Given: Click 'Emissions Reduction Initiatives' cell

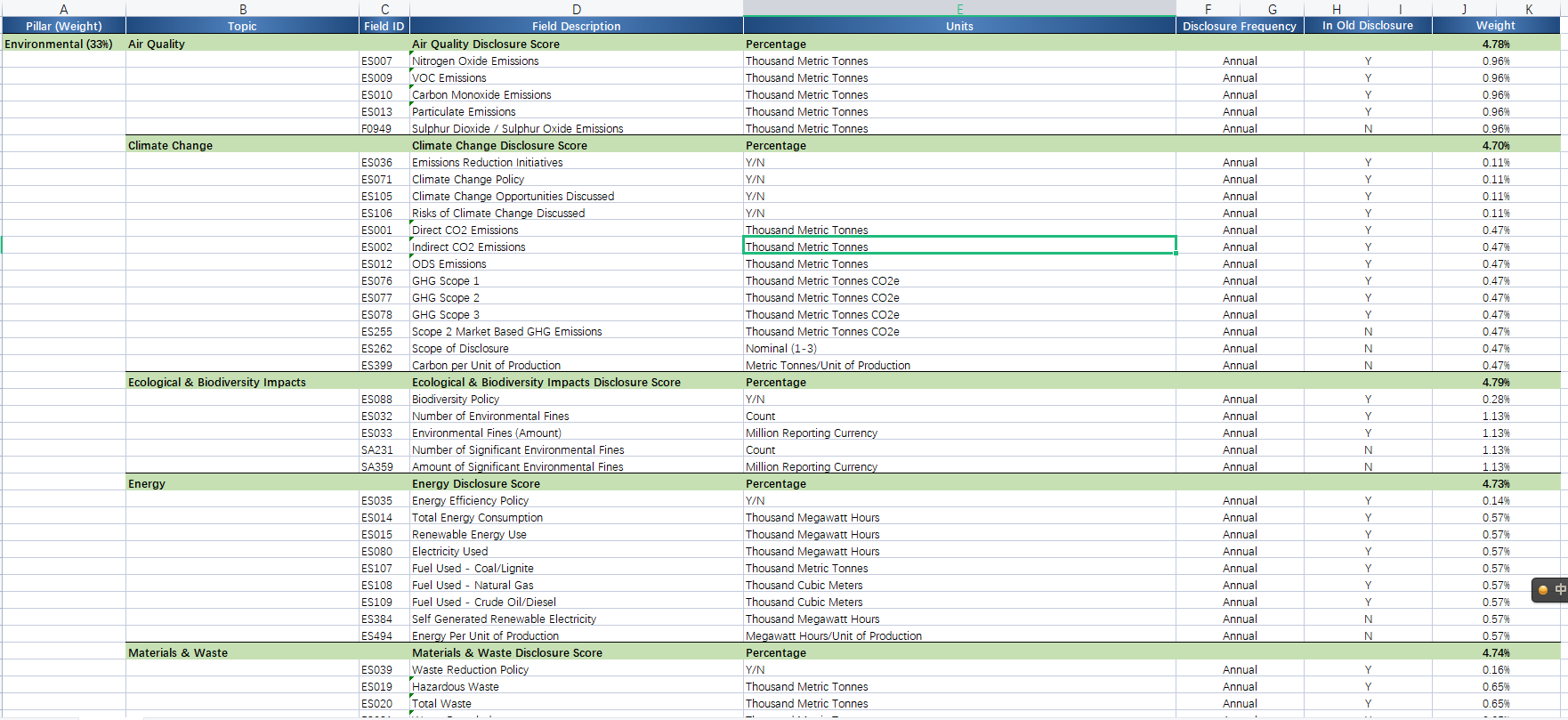Looking at the screenshot, I should (577, 162).
